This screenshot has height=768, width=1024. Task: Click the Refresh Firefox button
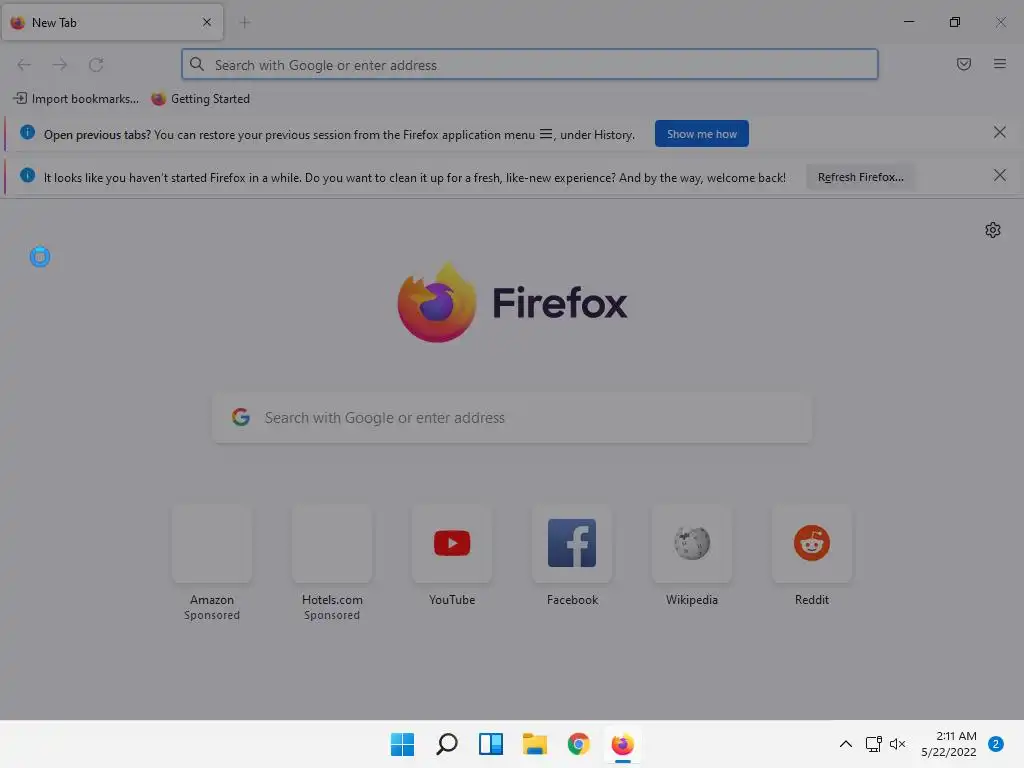(860, 177)
